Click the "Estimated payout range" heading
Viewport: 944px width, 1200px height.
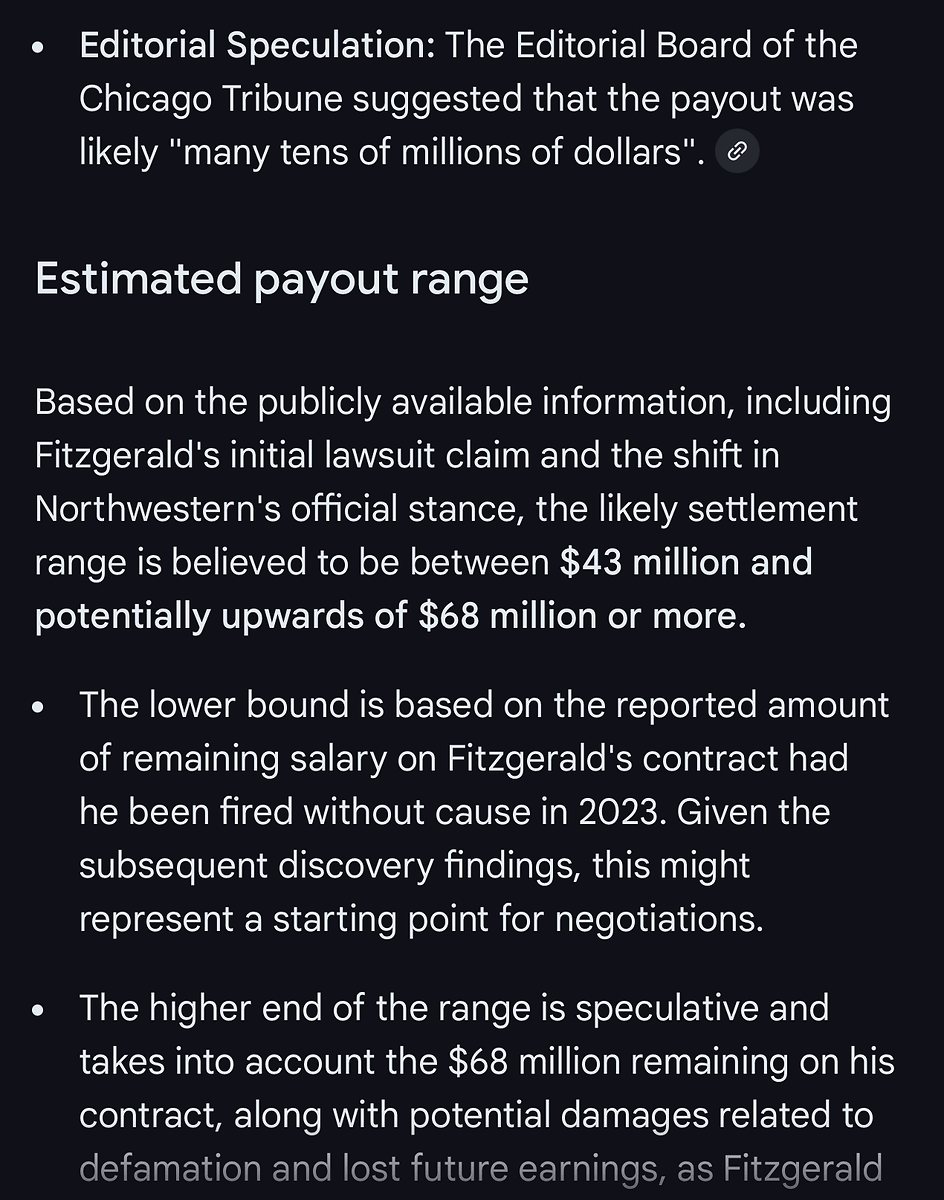(281, 279)
